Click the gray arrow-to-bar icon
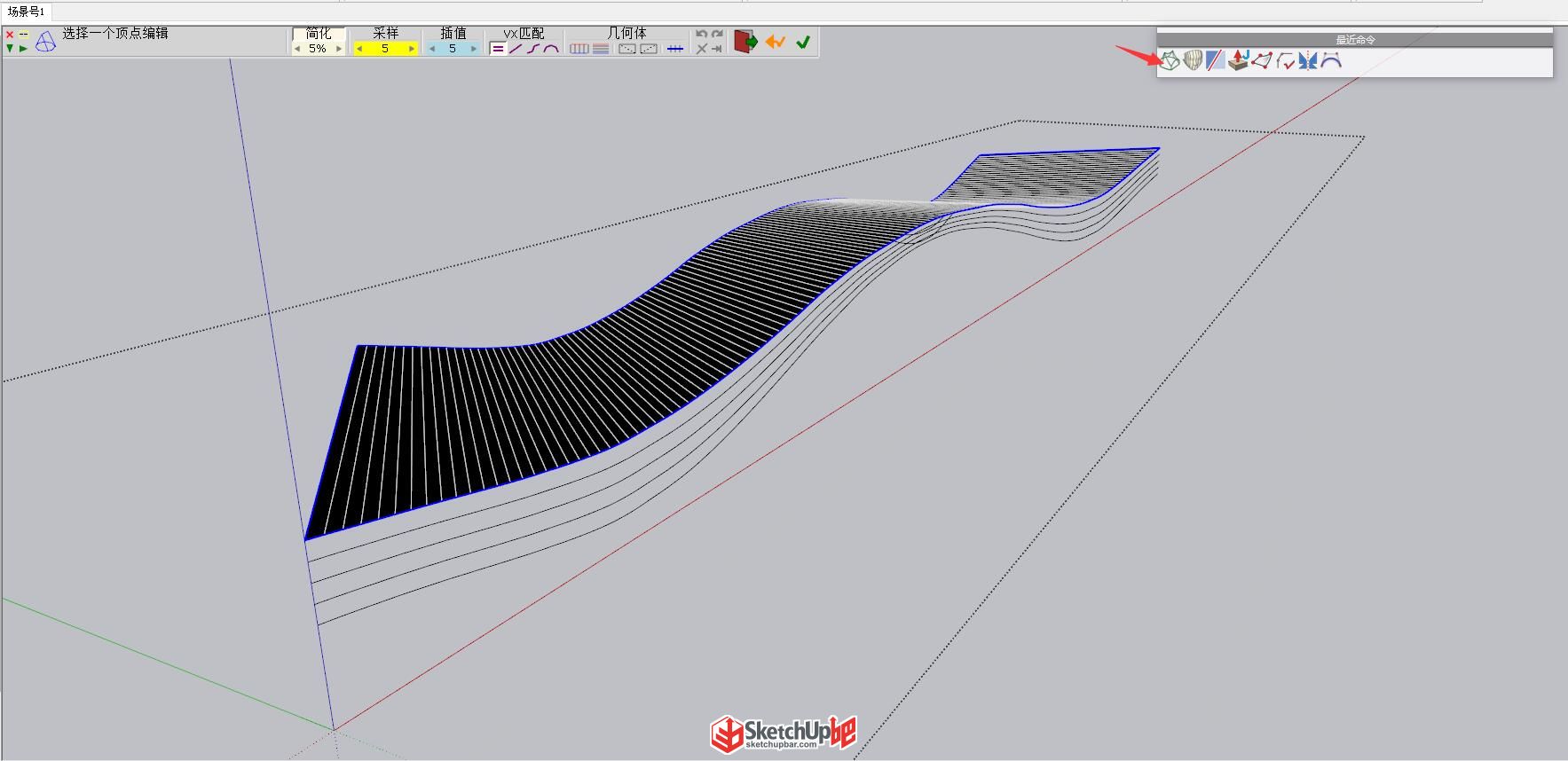 point(717,49)
